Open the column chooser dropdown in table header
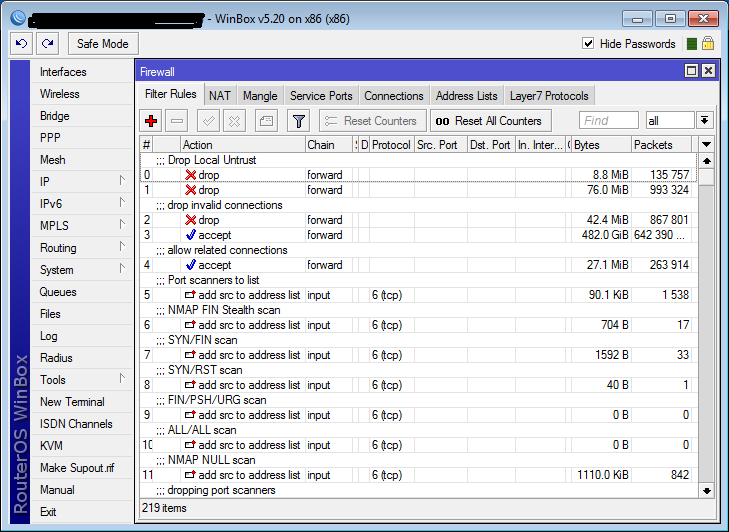 tap(706, 145)
